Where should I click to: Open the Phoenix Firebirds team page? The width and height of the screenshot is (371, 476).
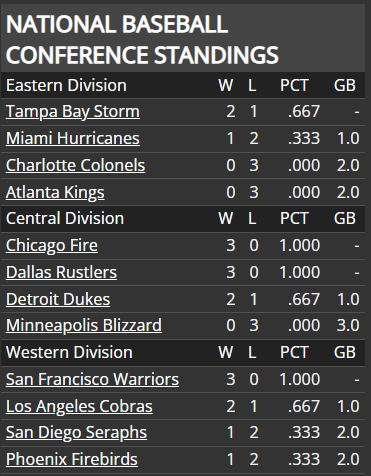click(x=72, y=459)
